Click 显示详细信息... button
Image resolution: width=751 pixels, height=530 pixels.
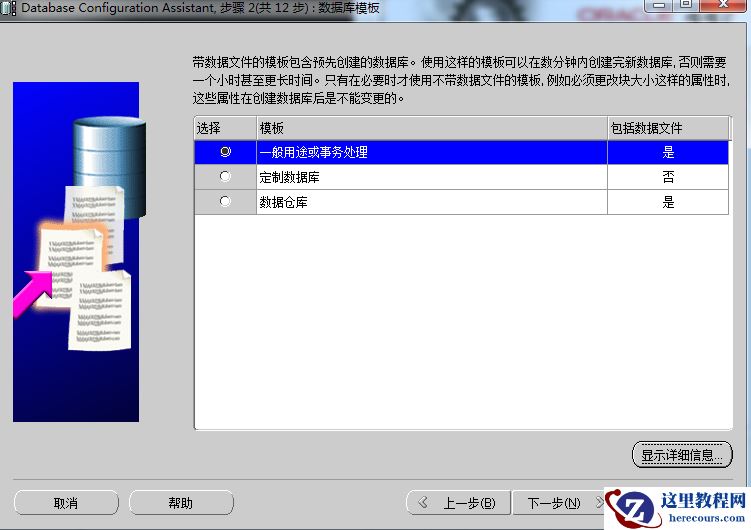(682, 455)
